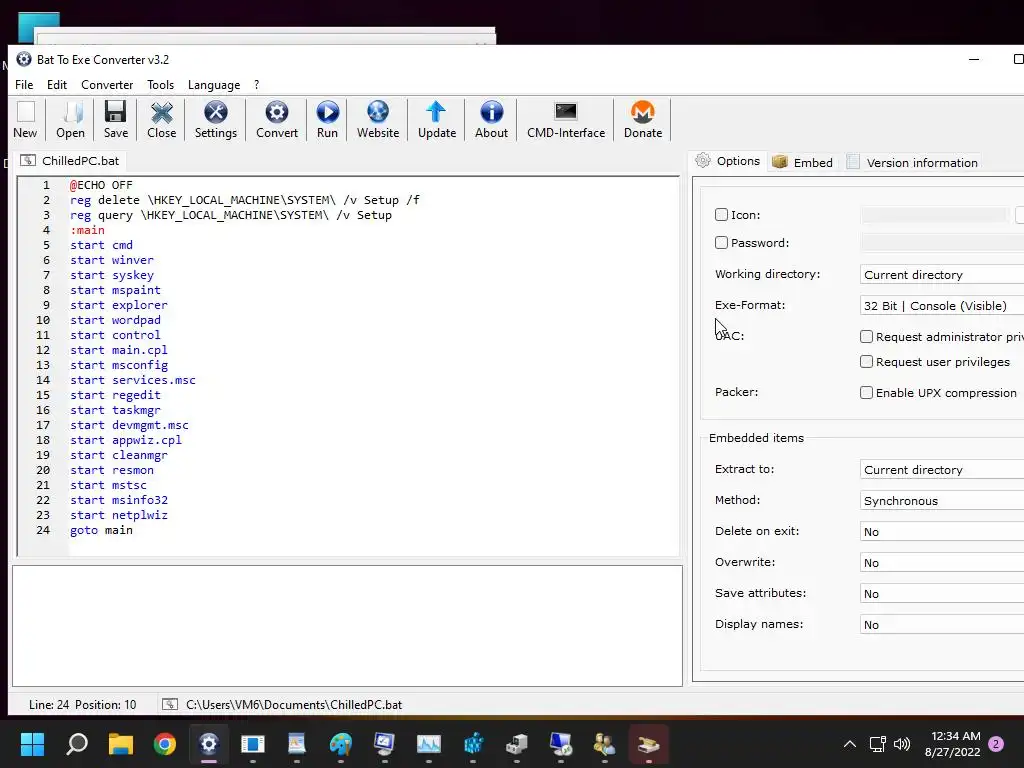Open Resource Monitor taskbar icon
This screenshot has width=1024, height=768.
[x=429, y=744]
